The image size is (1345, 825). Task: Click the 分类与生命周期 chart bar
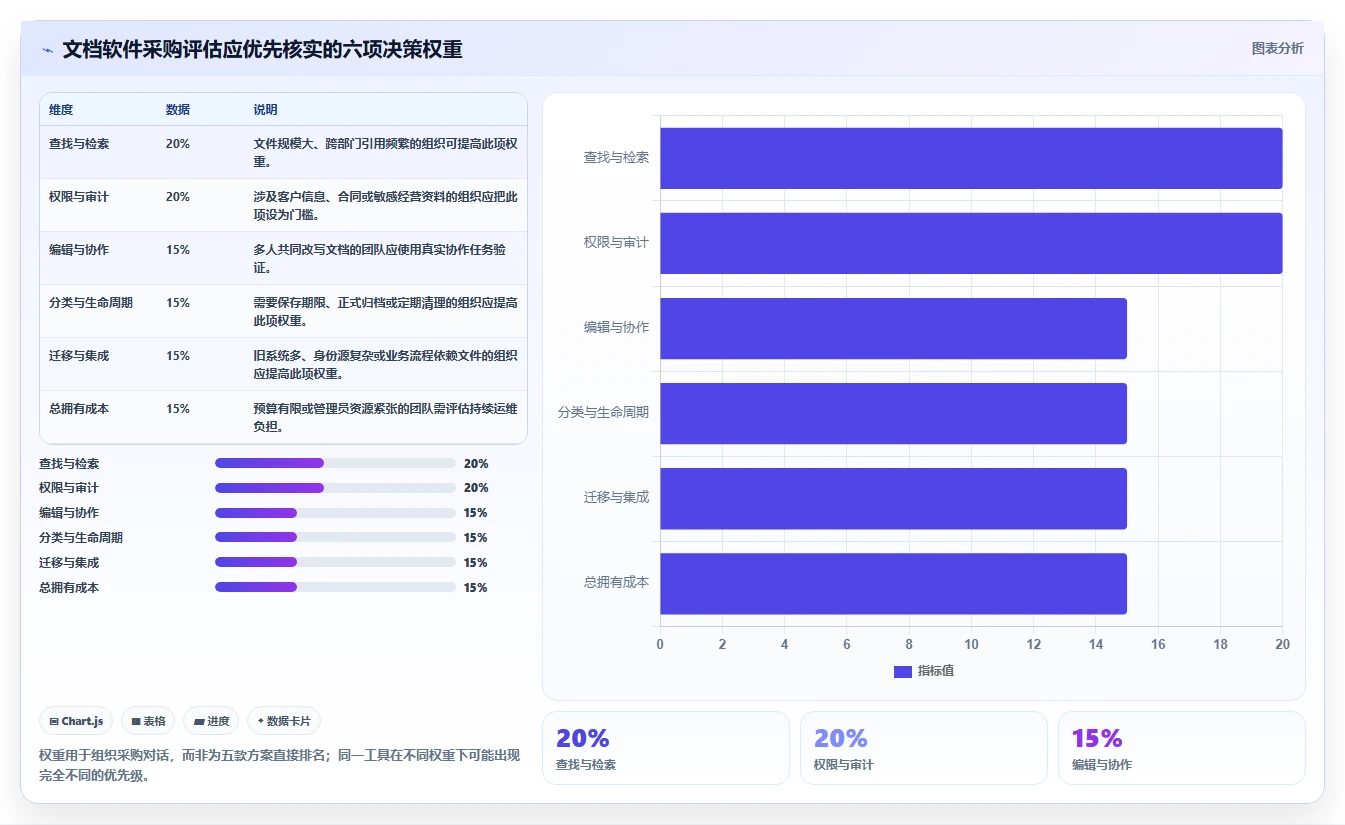tap(893, 413)
